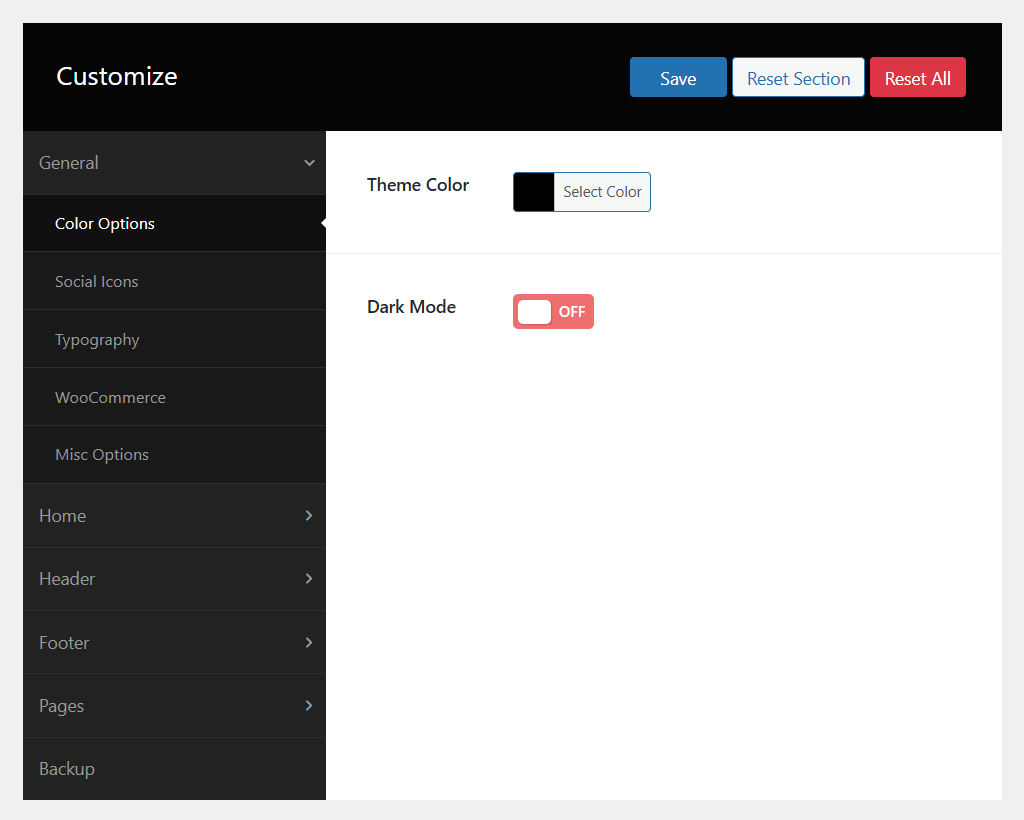Select the Color Options submenu item
Screen dimensions: 1024x820
point(105,223)
